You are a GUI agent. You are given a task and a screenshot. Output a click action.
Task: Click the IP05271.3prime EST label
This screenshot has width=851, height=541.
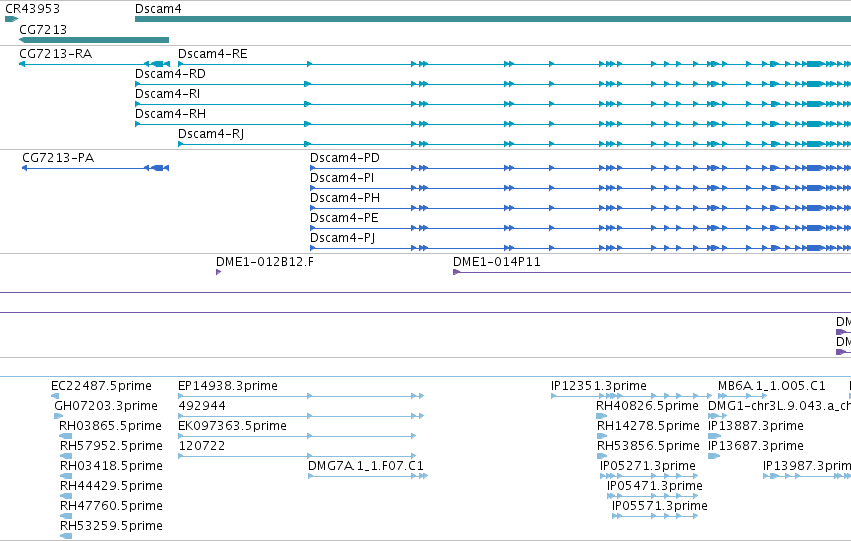647,466
